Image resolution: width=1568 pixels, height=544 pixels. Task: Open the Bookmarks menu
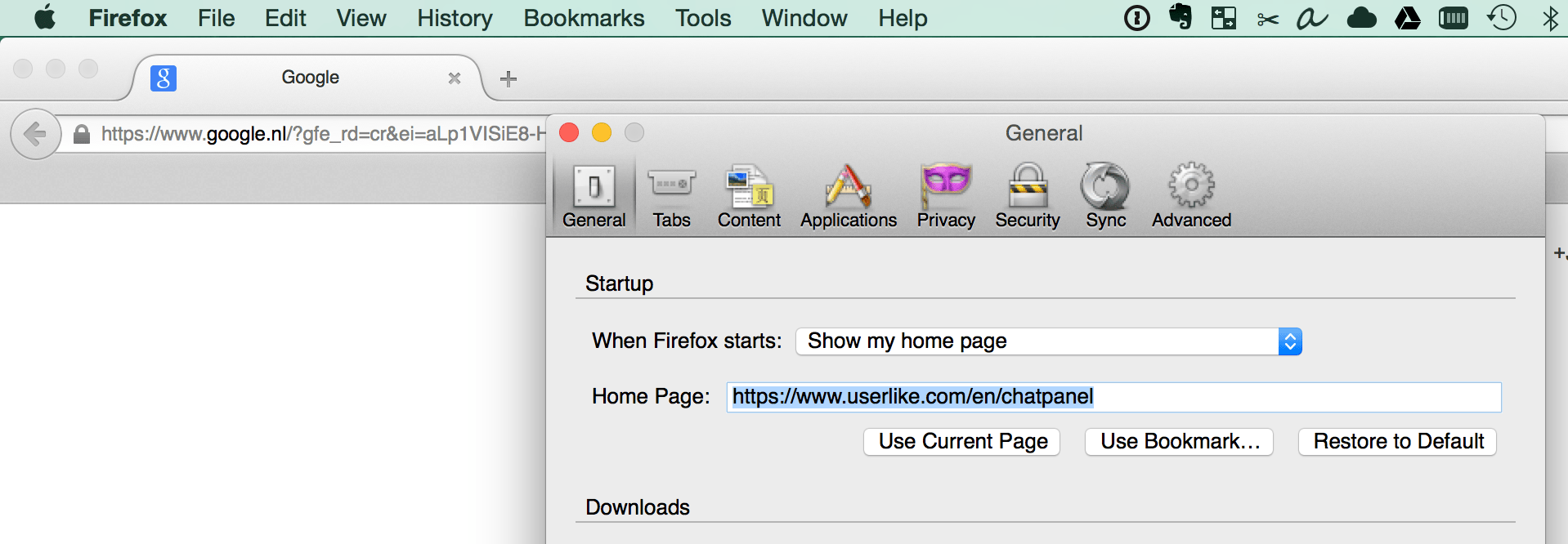pyautogui.click(x=584, y=18)
